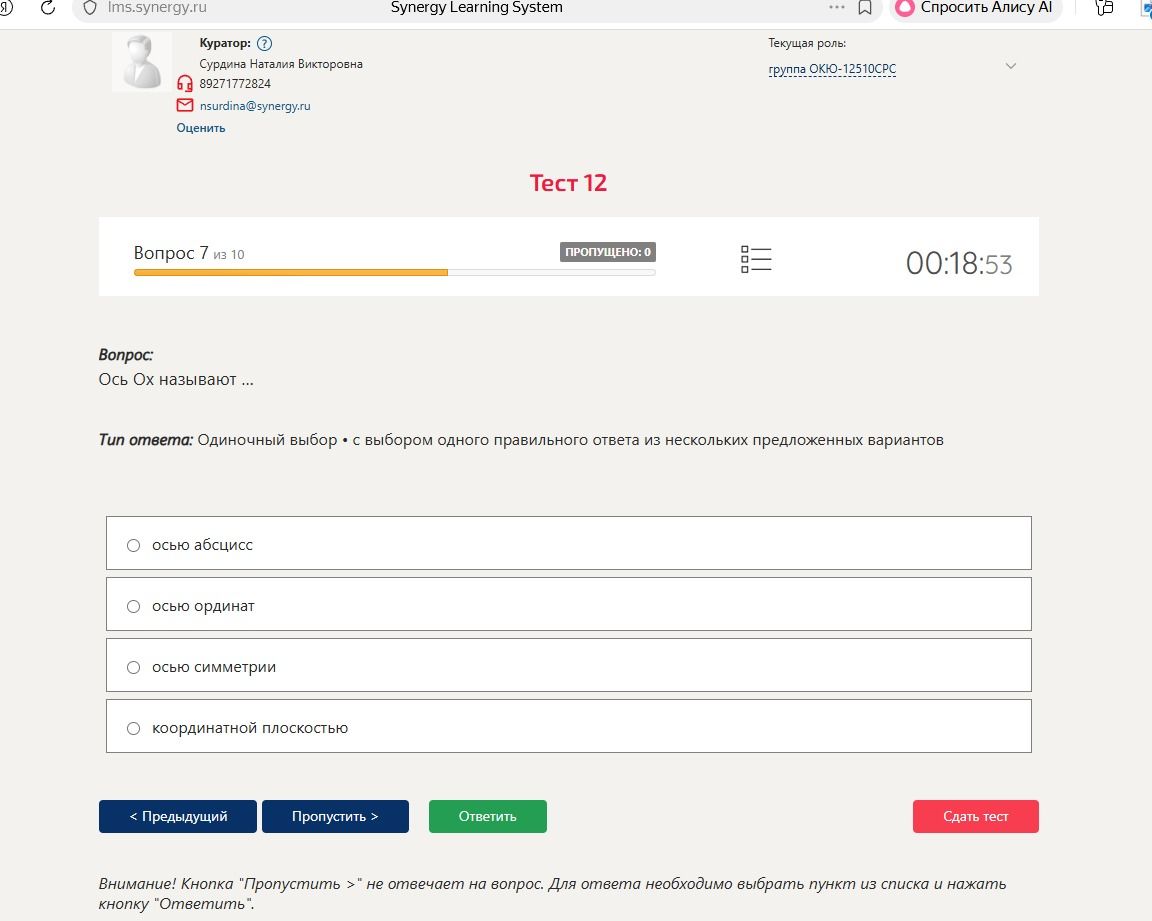Click the red envelope email icon
The width and height of the screenshot is (1152, 921).
[x=184, y=105]
